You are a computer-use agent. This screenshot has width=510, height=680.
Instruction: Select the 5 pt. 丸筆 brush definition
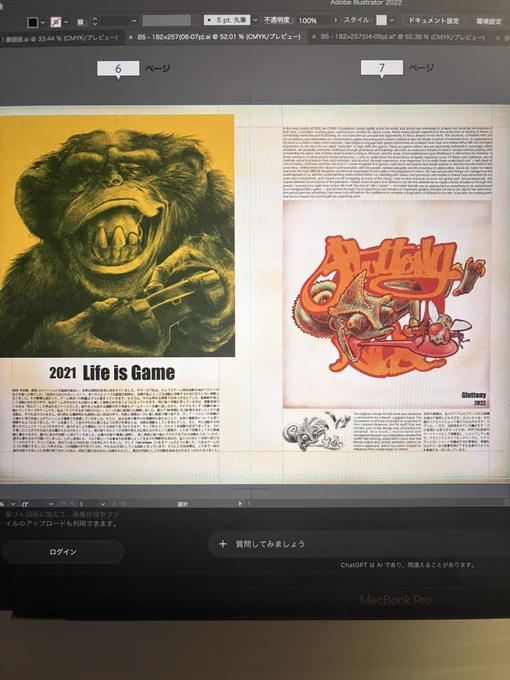point(227,20)
